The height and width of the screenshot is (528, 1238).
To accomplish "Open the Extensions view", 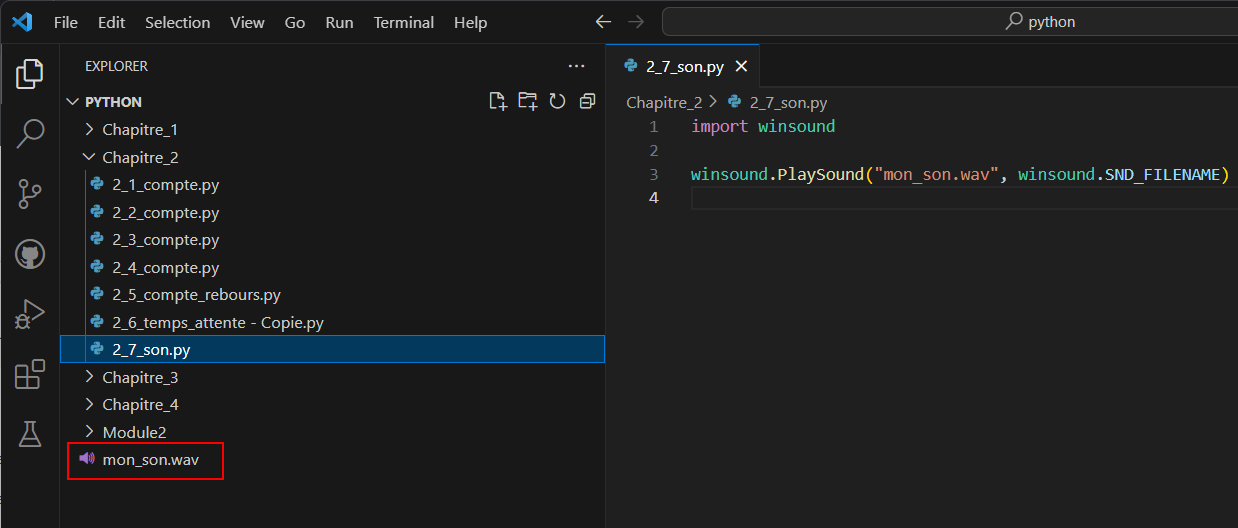I will [30, 374].
